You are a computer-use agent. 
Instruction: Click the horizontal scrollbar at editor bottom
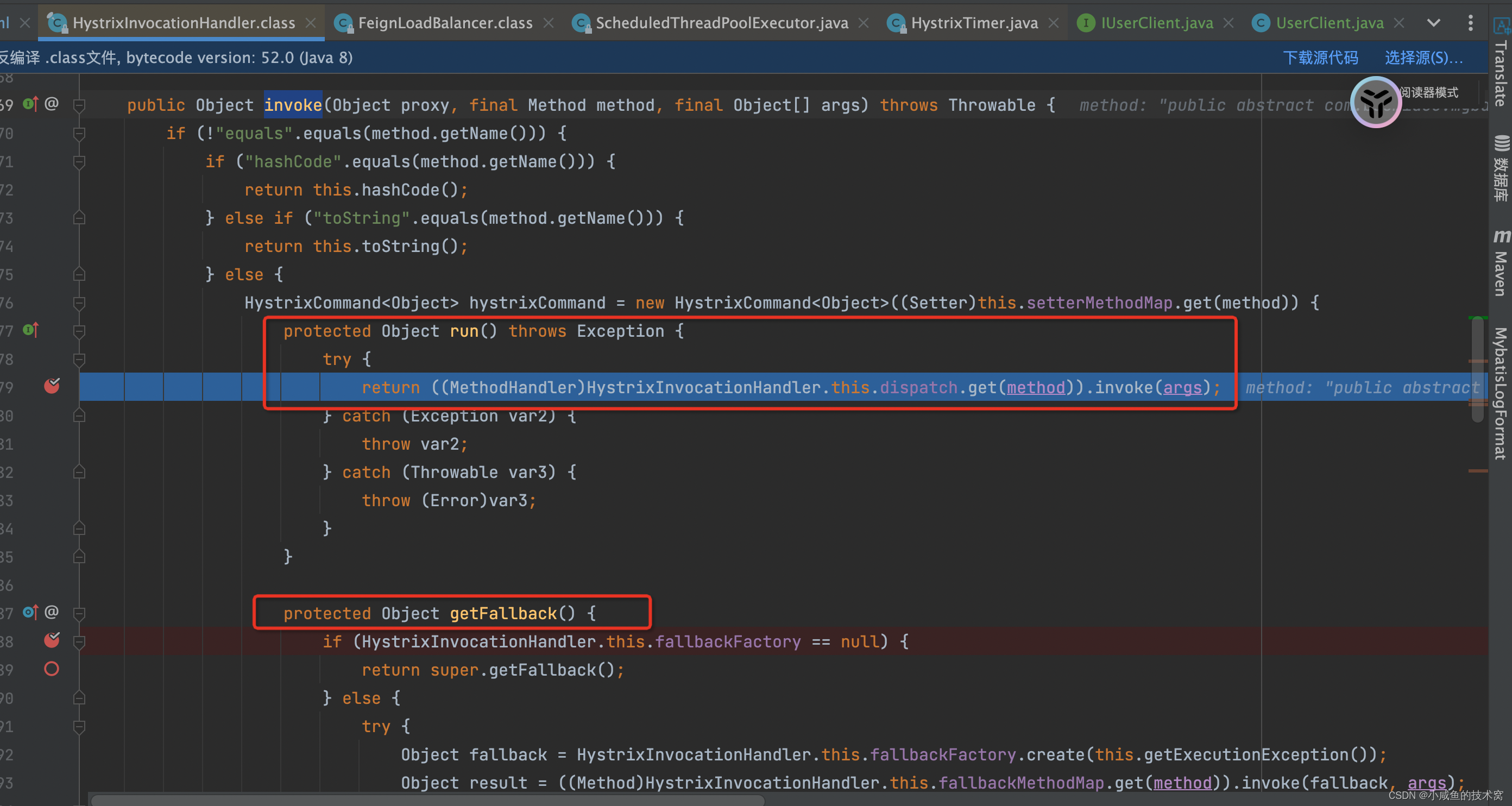[x=427, y=799]
